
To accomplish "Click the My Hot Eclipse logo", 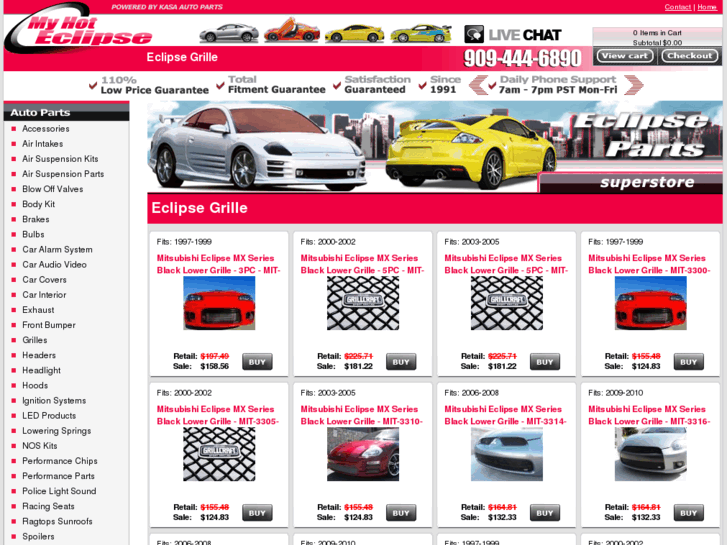I will pyautogui.click(x=79, y=29).
